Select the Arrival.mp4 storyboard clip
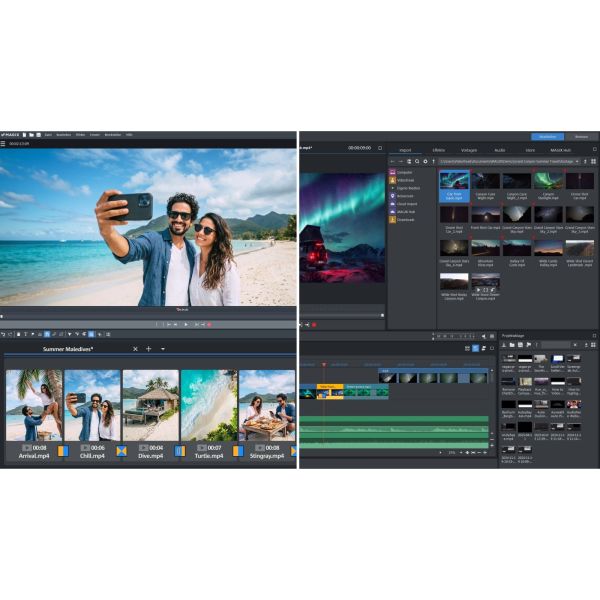 point(34,405)
